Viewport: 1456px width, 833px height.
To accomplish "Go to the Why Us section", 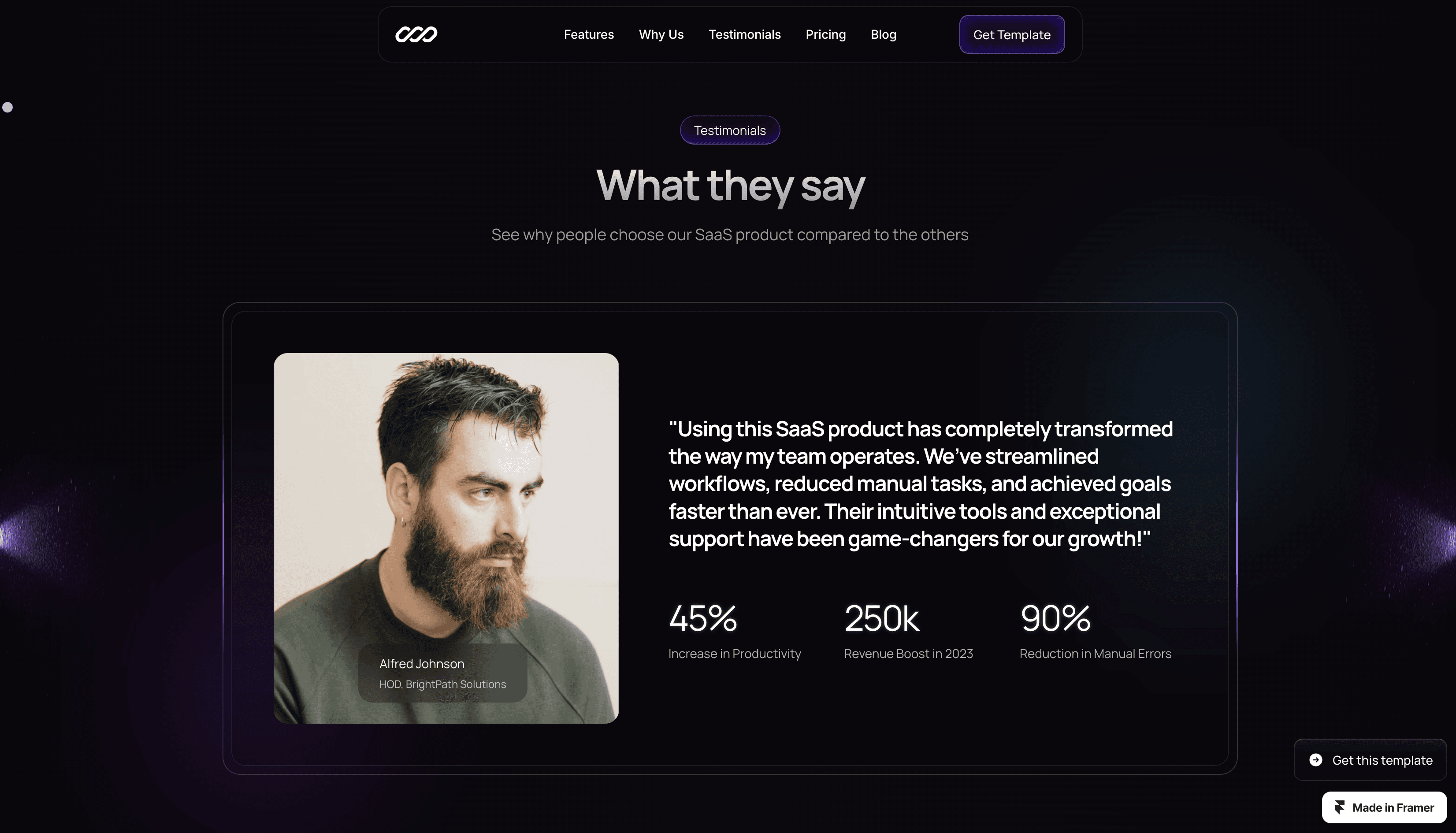I will pos(661,34).
